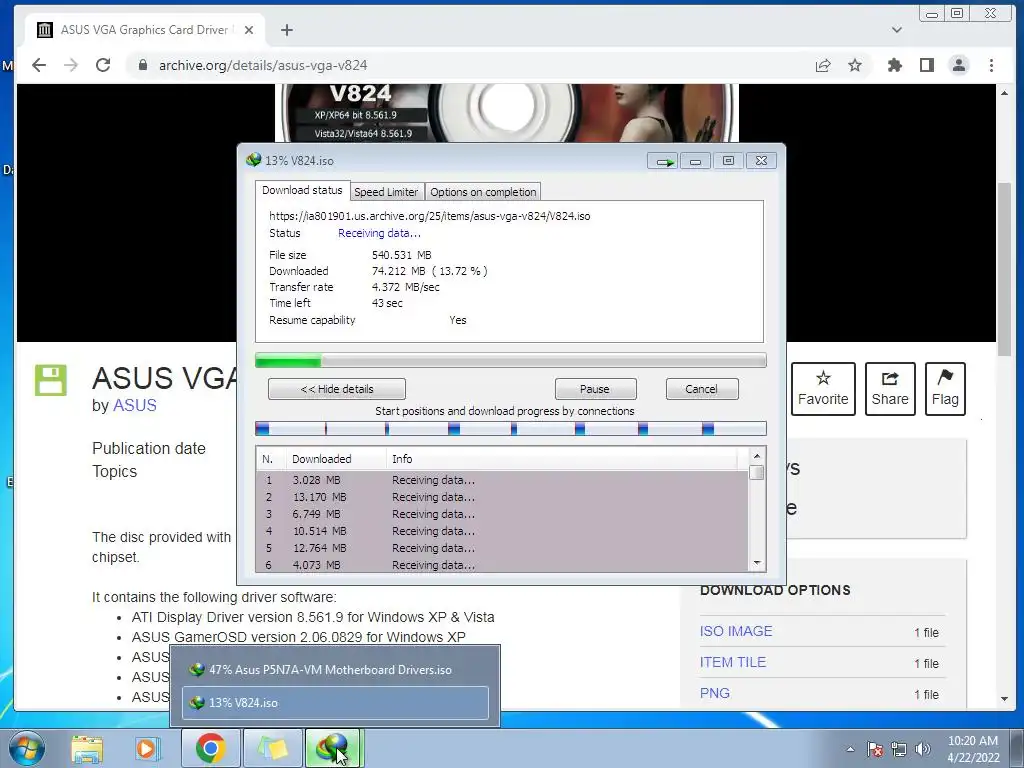The height and width of the screenshot is (768, 1024).
Task: Open the ITEM TILE download option
Action: pyautogui.click(x=733, y=662)
